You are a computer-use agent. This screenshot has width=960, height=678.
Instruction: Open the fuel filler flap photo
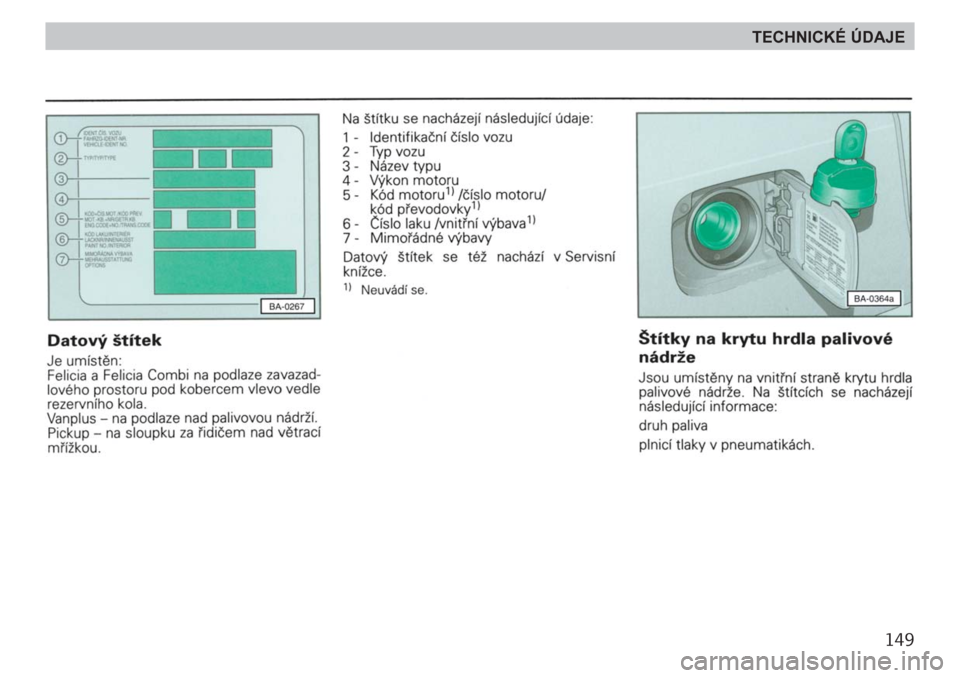pos(774,214)
